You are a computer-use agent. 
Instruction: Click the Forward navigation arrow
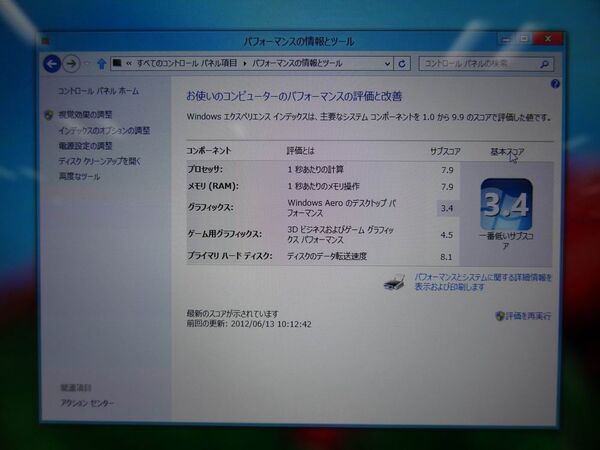(71, 64)
